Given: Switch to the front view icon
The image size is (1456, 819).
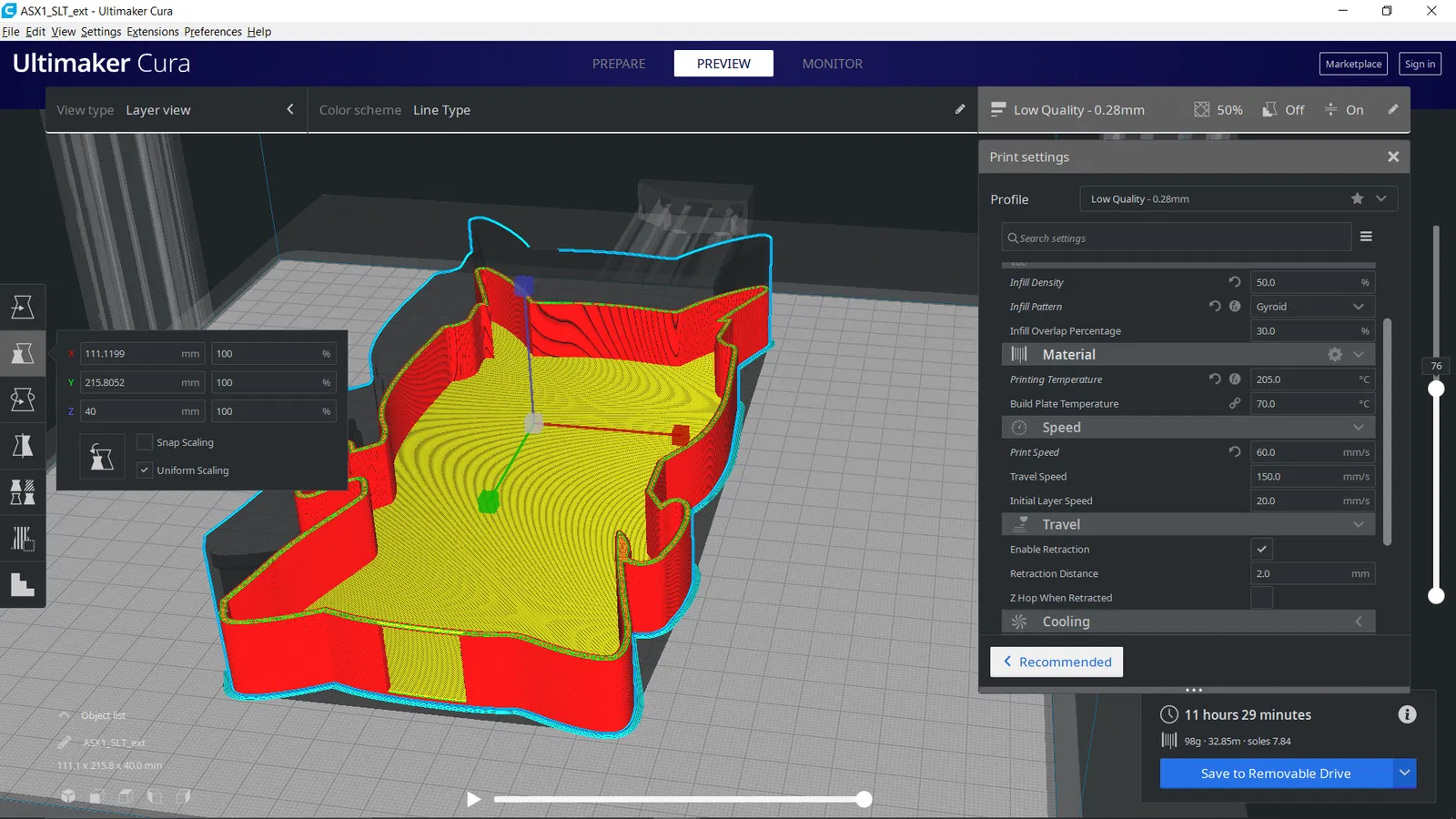Looking at the screenshot, I should pos(96,796).
